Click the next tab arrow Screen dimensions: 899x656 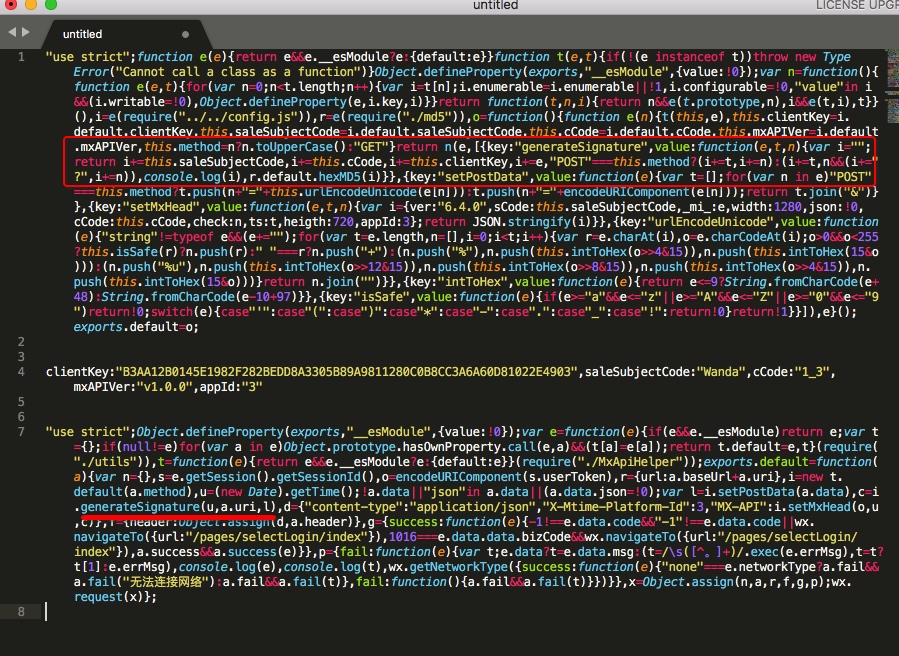pyautogui.click(x=25, y=32)
